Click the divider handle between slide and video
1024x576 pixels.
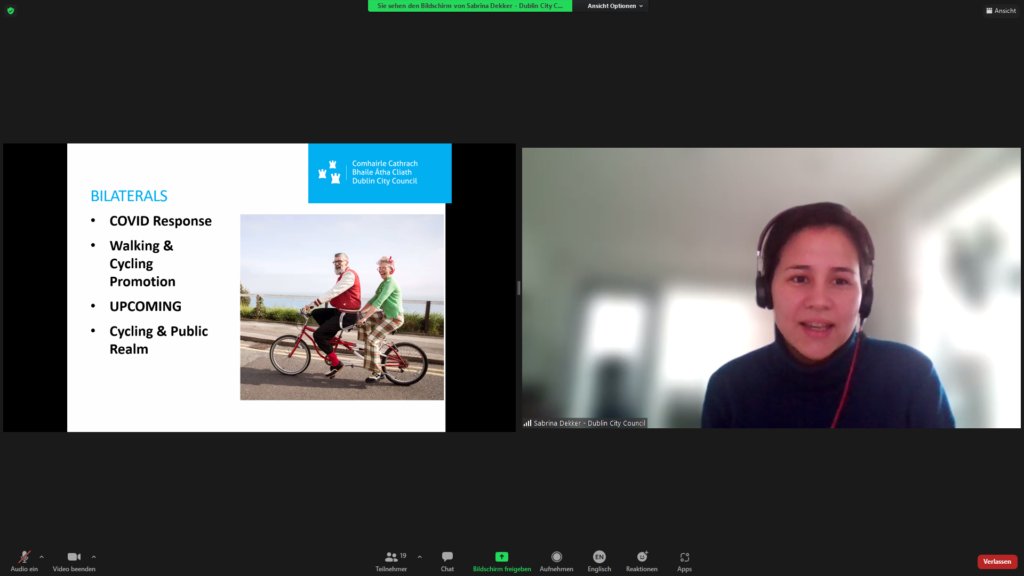coord(518,288)
